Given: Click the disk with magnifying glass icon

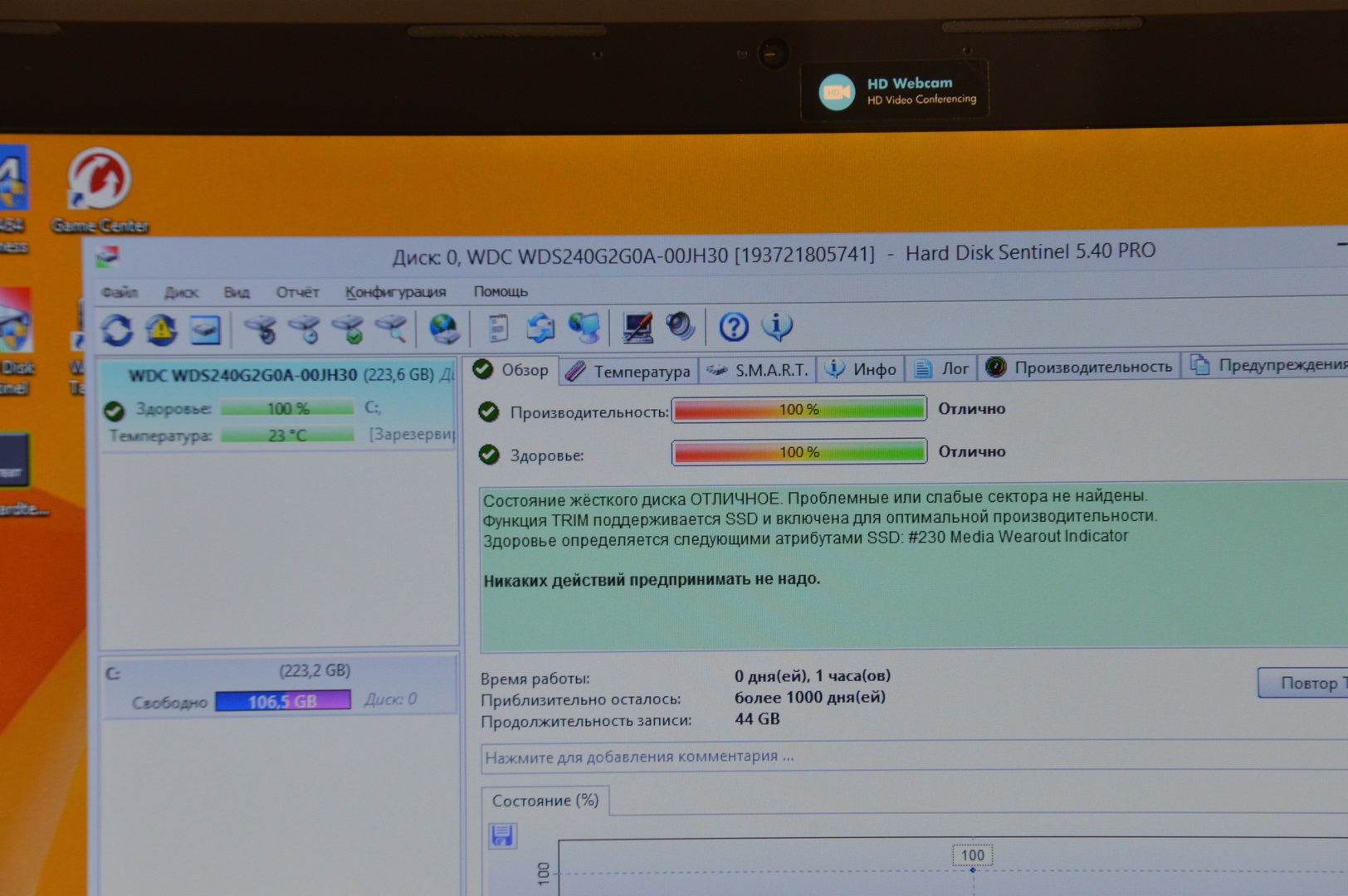Looking at the screenshot, I should pos(391,329).
